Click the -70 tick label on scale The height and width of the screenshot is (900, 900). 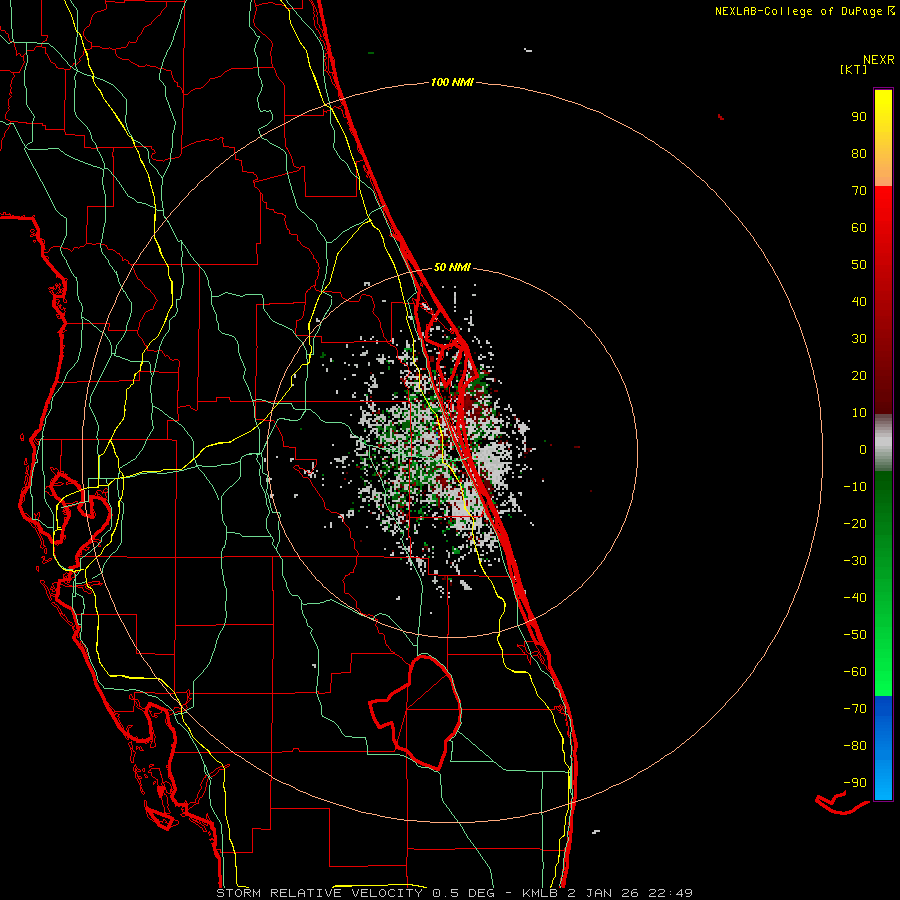pos(855,709)
